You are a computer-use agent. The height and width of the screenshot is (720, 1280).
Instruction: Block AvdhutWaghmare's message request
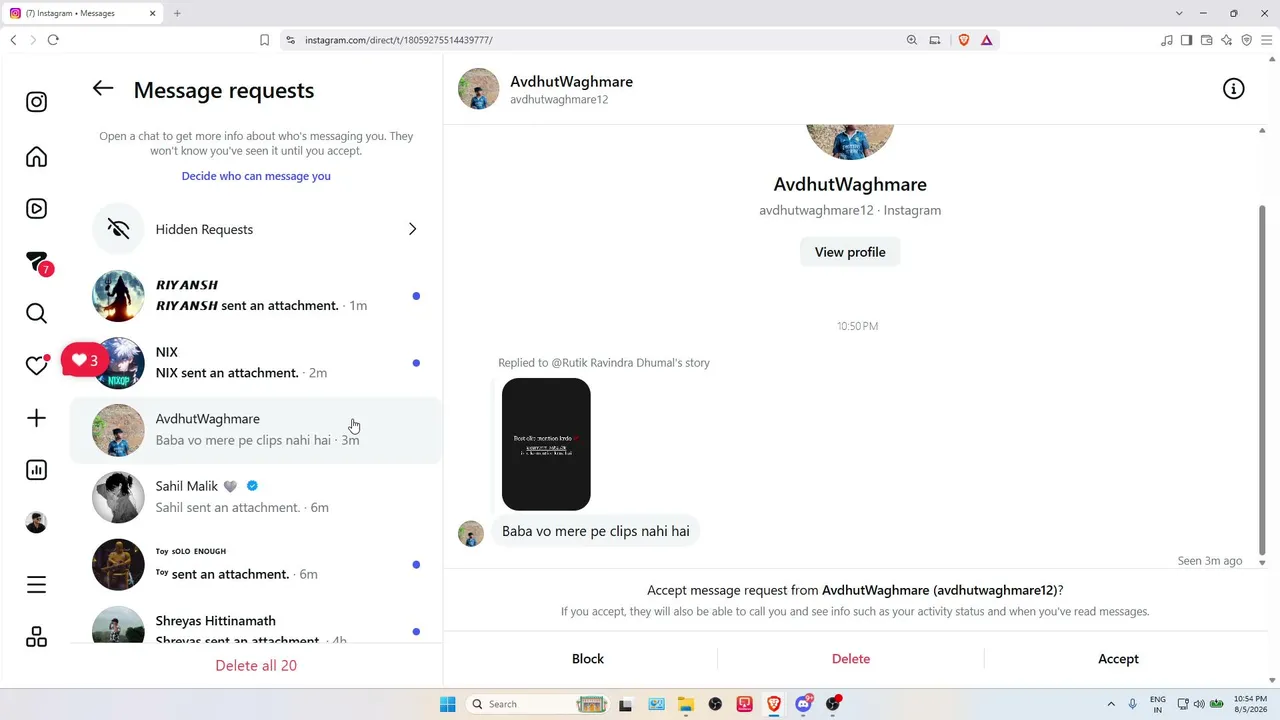pos(588,659)
